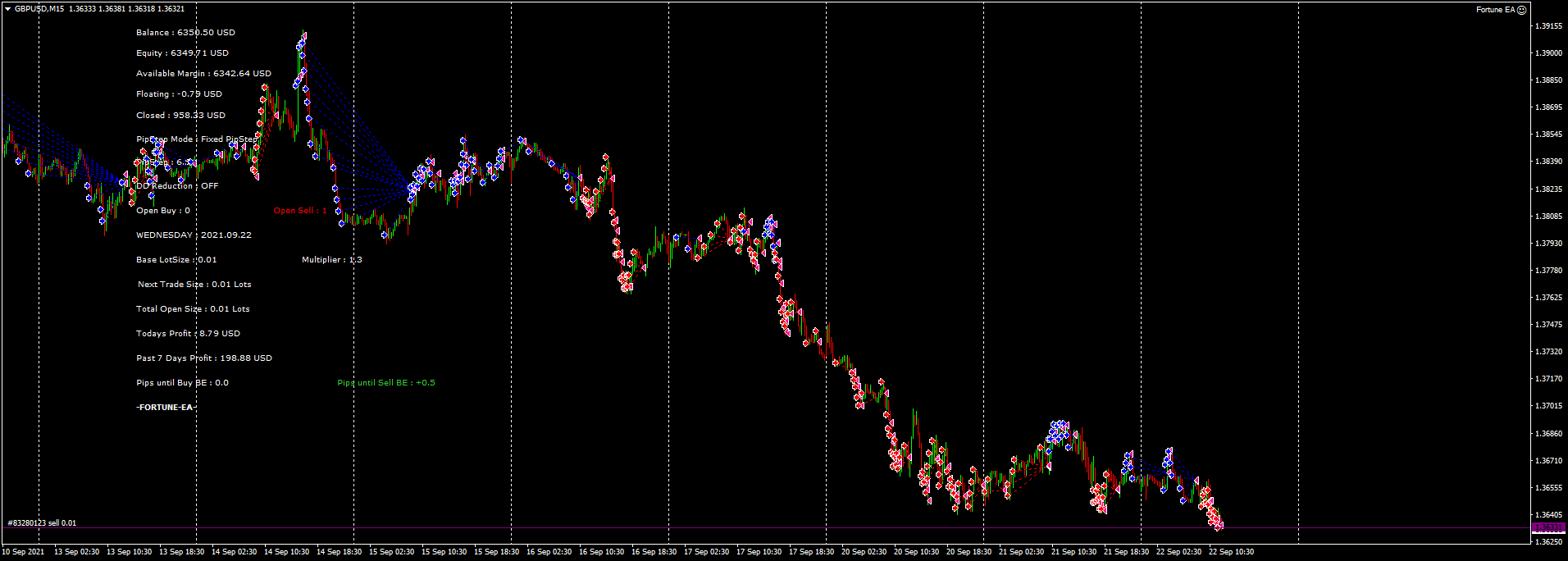Click the 1.38695 price scale value
1568x561 pixels.
coord(1548,107)
